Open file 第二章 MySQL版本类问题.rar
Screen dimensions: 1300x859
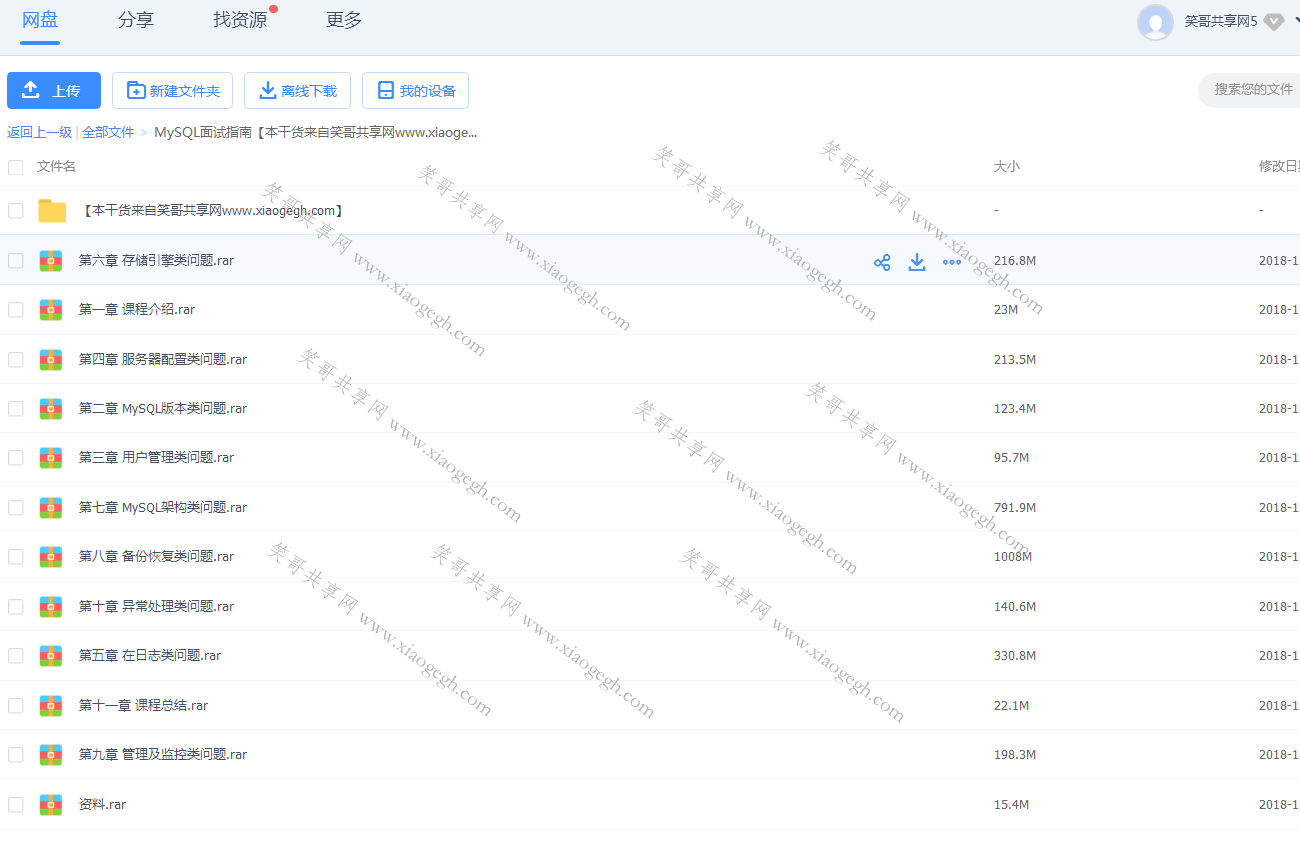point(163,408)
